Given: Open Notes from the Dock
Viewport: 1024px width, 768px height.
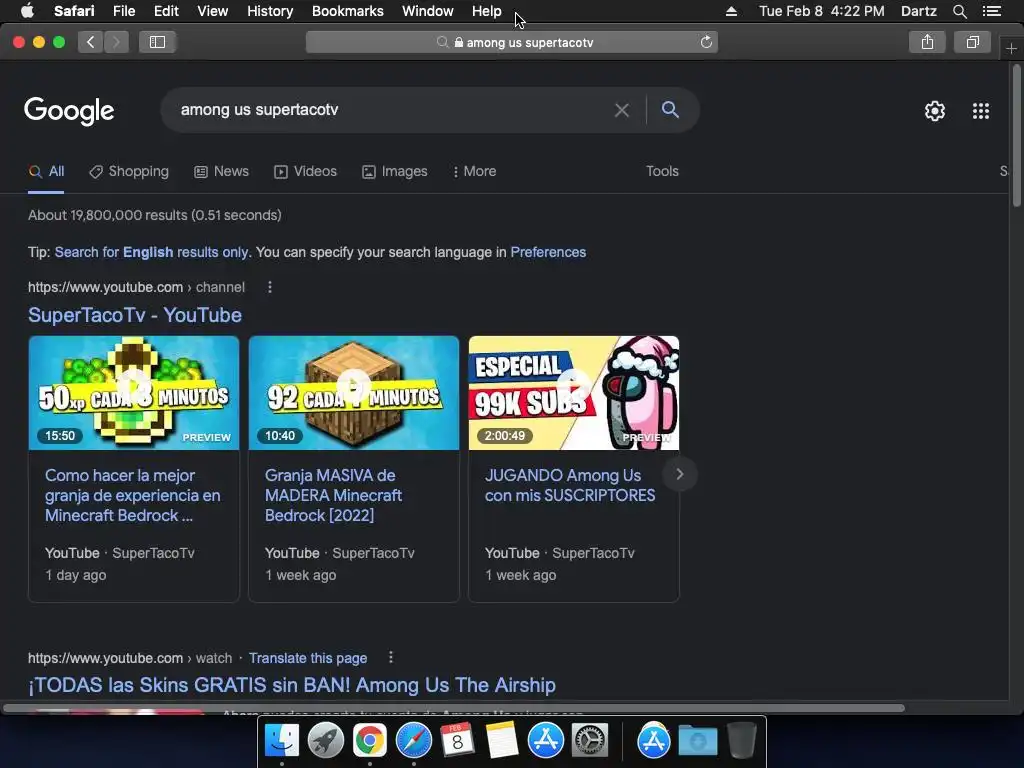Looking at the screenshot, I should 502,741.
